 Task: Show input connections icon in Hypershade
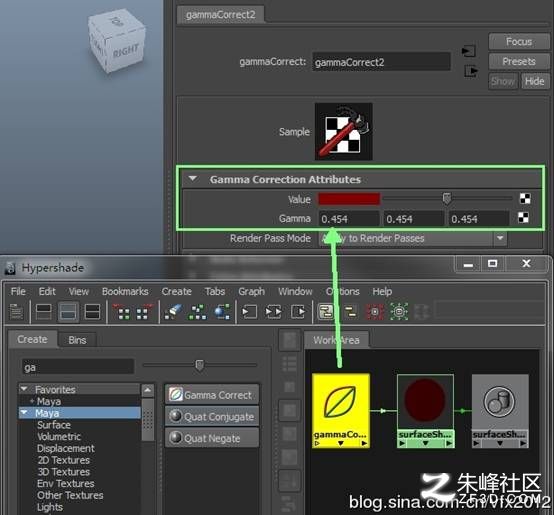pos(249,312)
